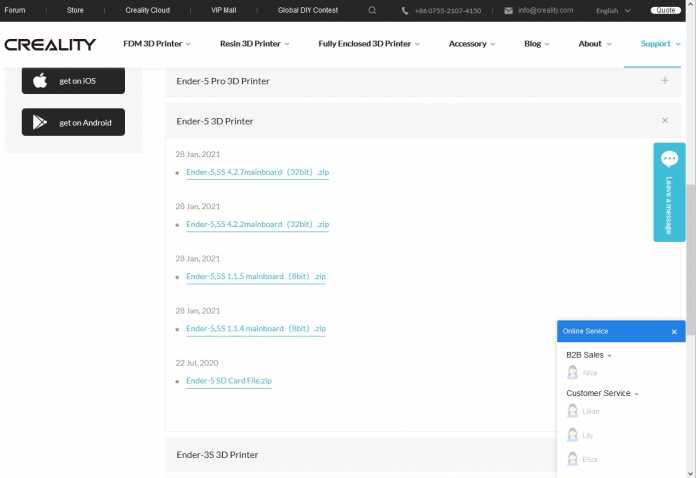Click the chat bubble icon on Leave a message
Viewport: 696px width, 478px height.
(669, 158)
